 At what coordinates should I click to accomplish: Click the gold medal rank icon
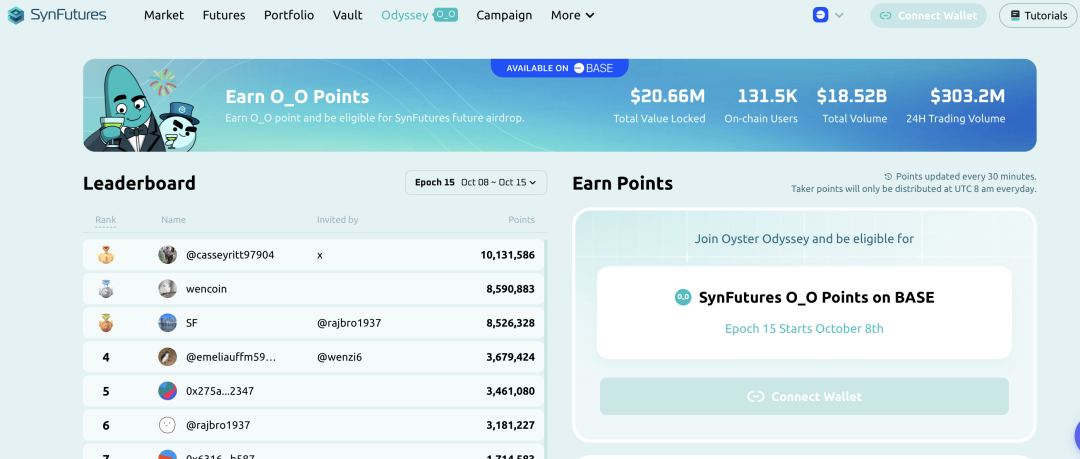pyautogui.click(x=105, y=255)
